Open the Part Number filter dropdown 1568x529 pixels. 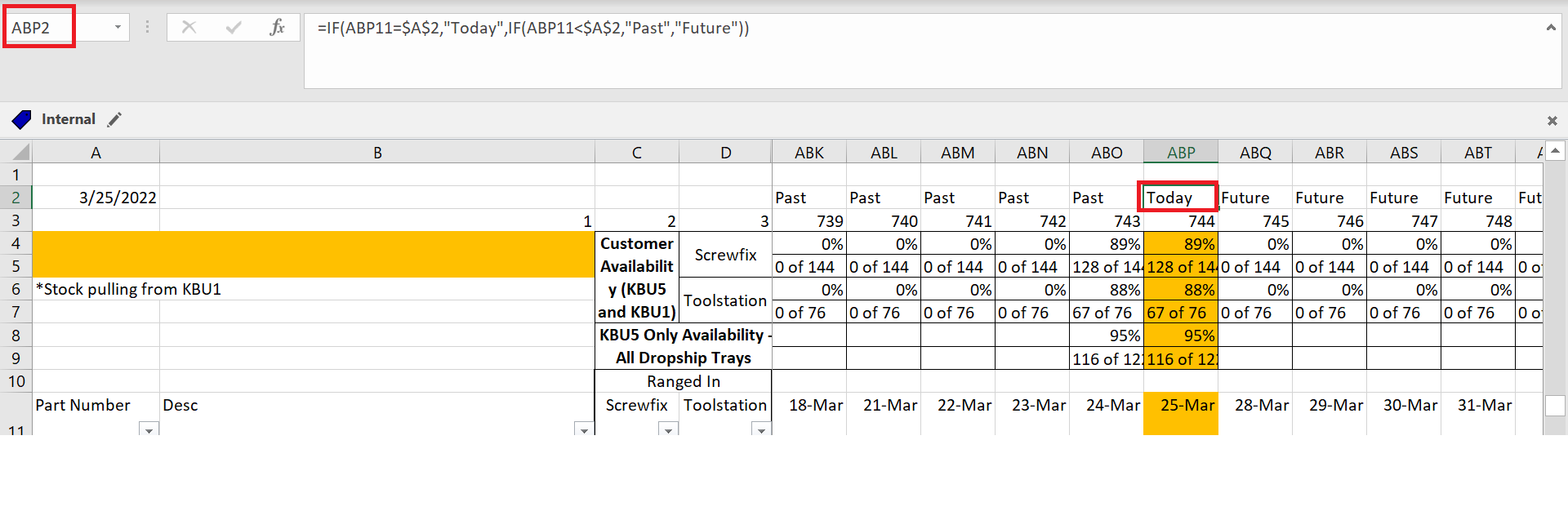[149, 429]
